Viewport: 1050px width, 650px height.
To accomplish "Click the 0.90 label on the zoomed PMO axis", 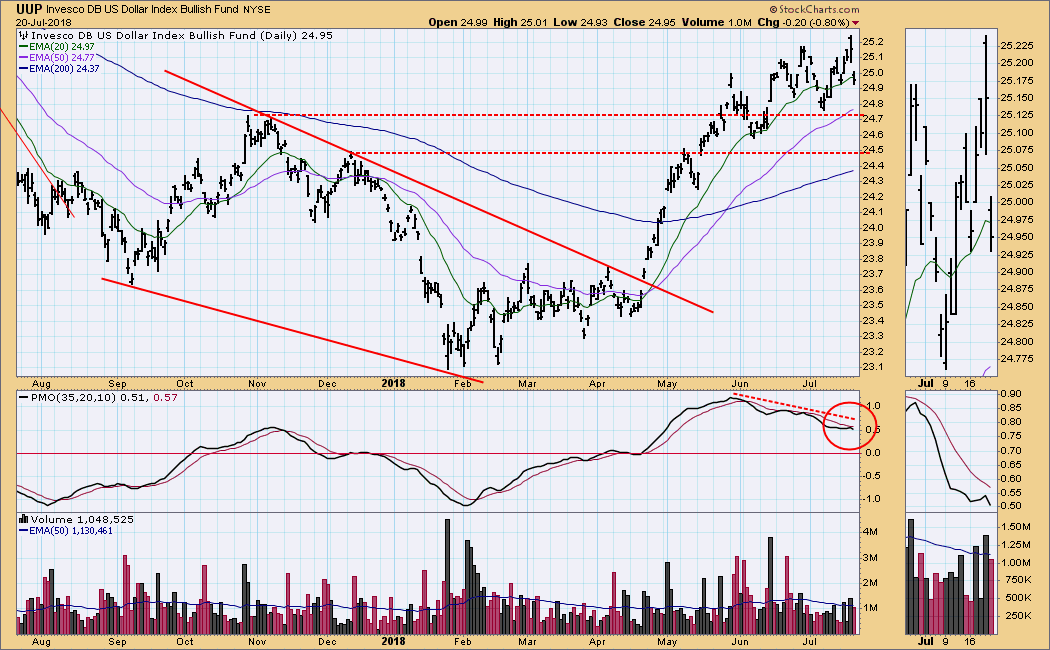I will coord(1010,394).
